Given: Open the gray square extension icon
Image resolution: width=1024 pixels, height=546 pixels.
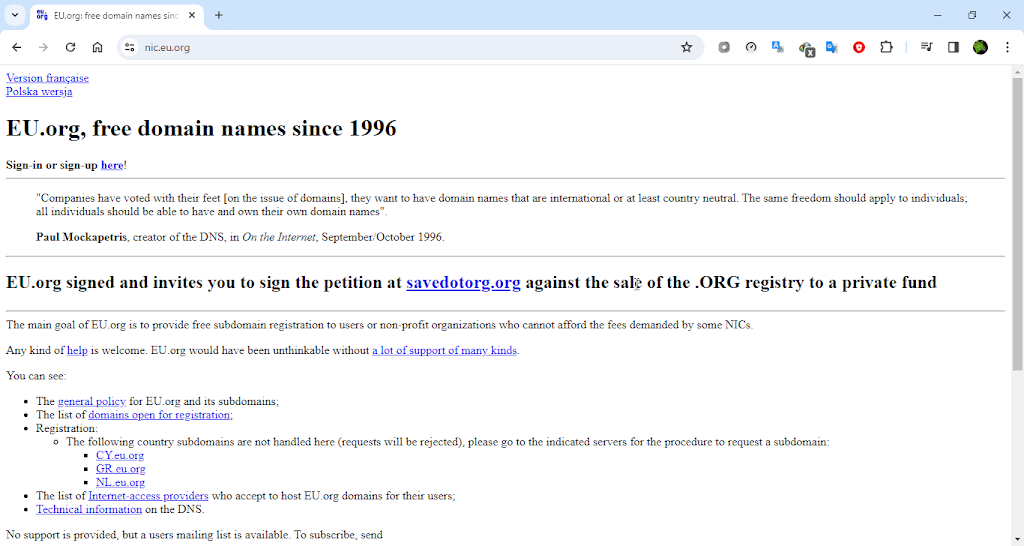Looking at the screenshot, I should click(x=724, y=47).
